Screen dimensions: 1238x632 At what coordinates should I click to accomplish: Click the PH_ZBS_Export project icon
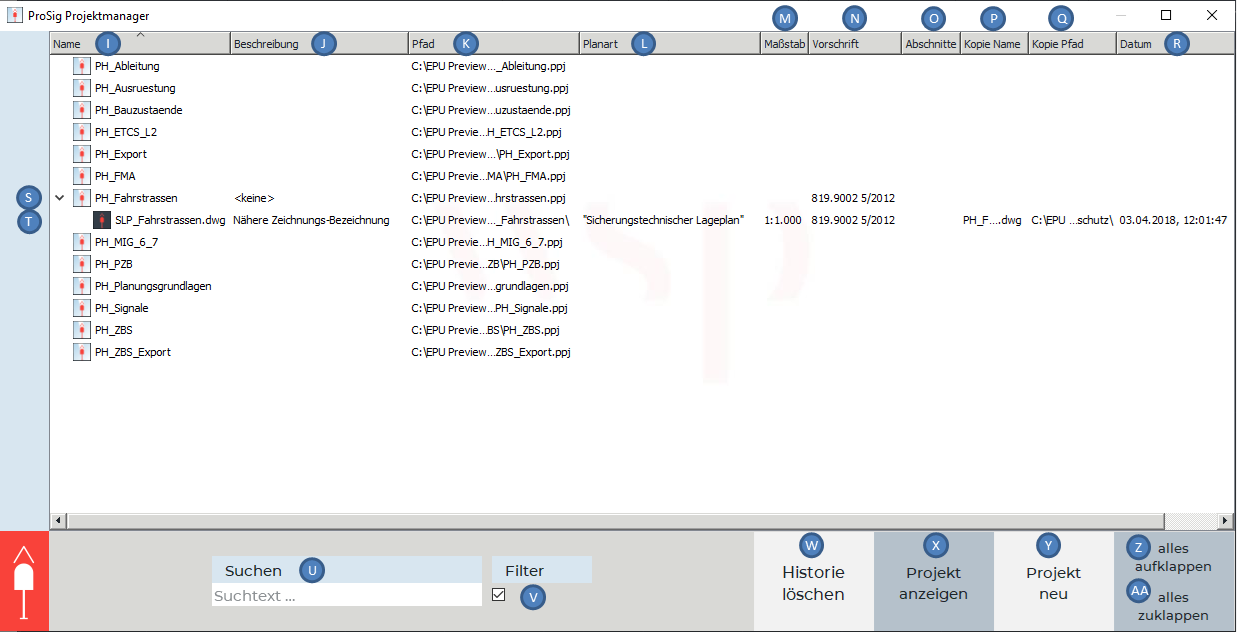click(x=82, y=352)
